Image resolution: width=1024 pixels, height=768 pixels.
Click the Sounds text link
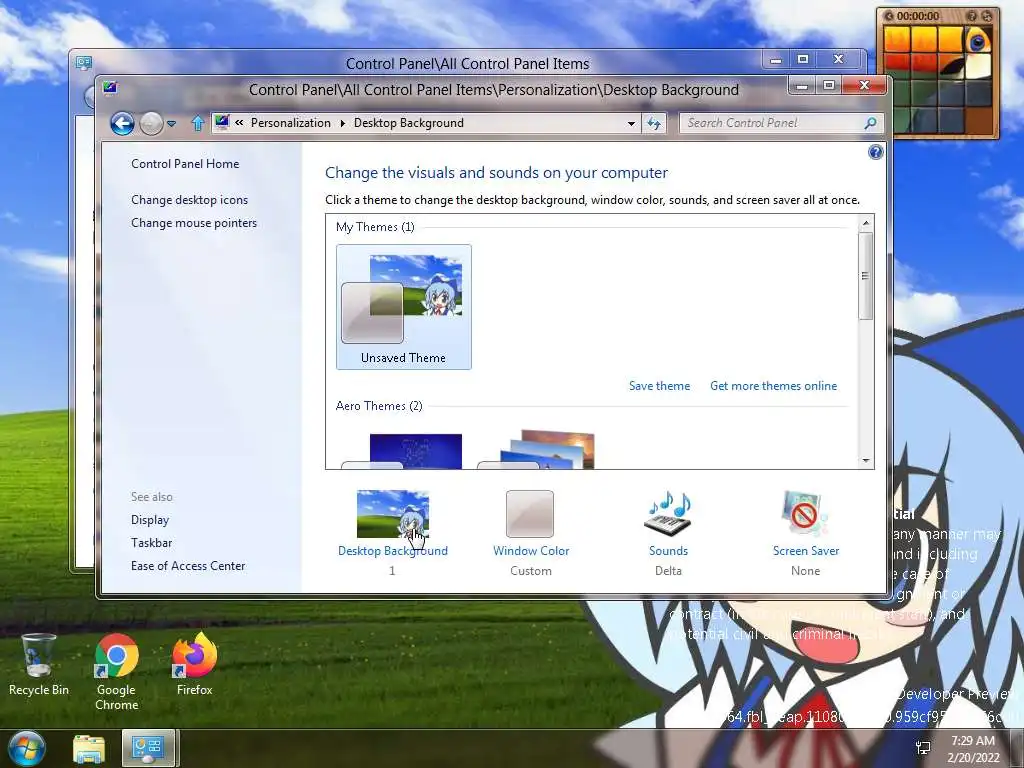click(x=668, y=551)
